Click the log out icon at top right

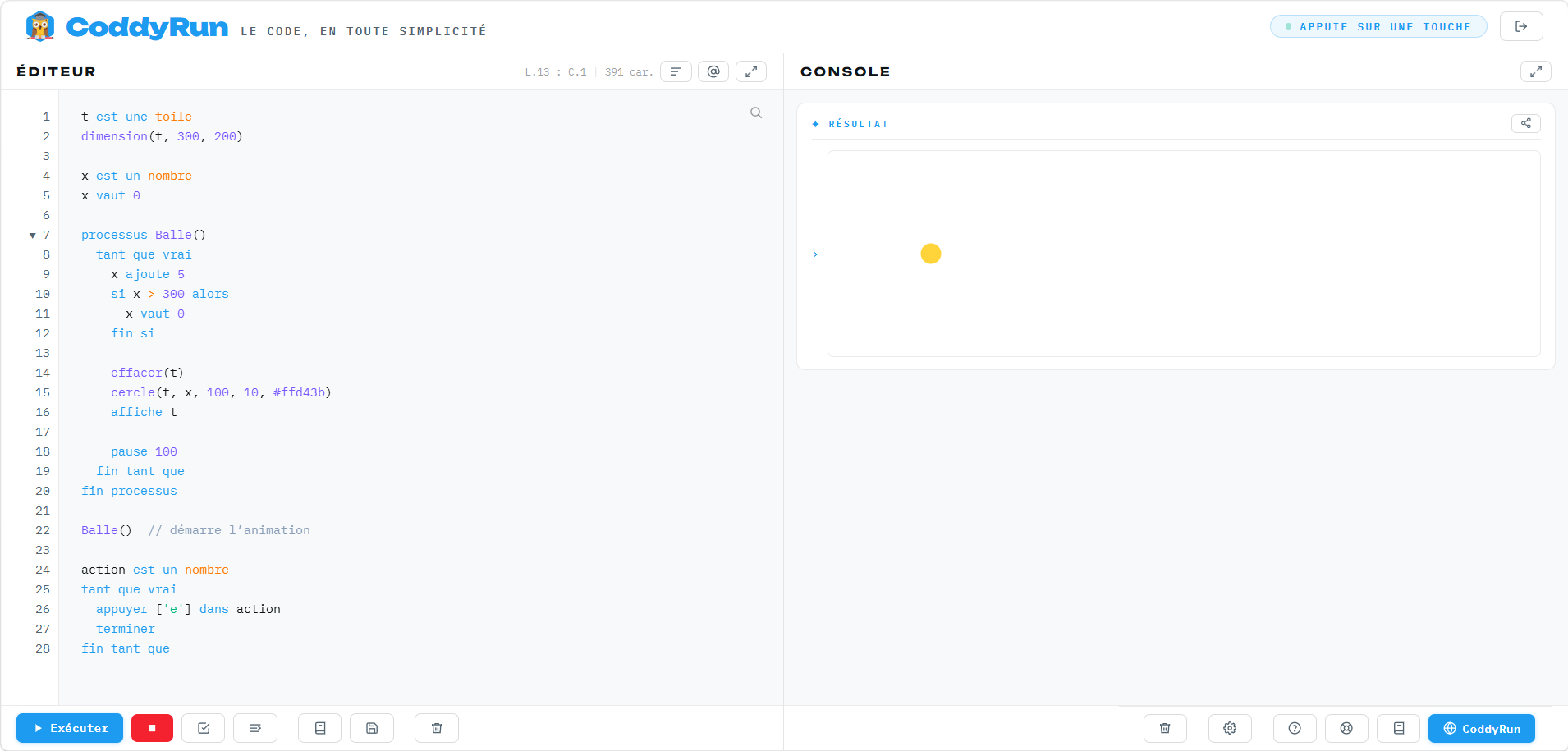(1521, 26)
